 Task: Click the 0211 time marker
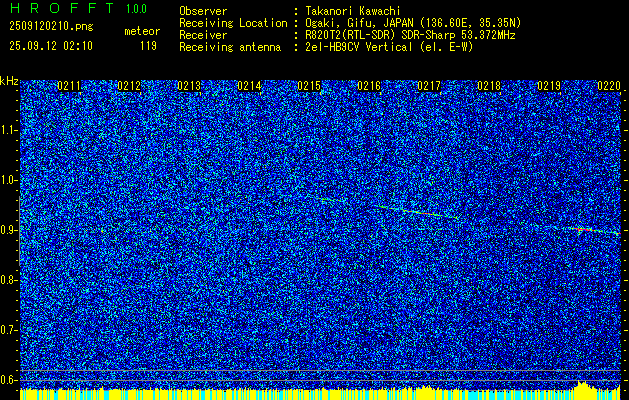click(69, 86)
